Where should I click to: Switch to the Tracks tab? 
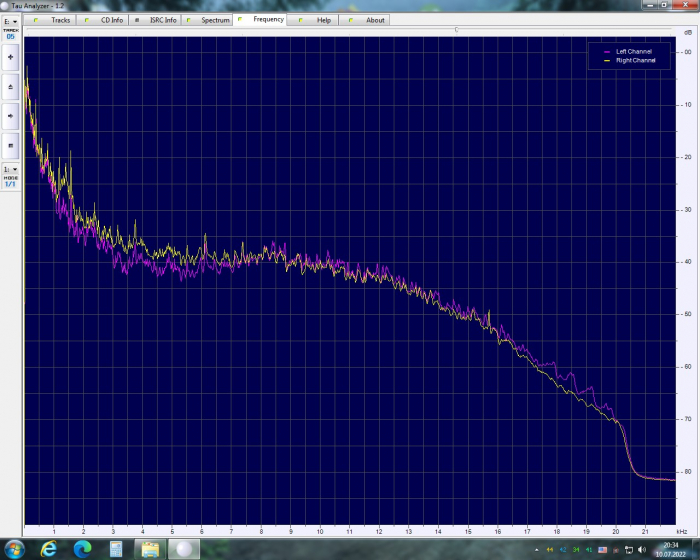tap(54, 20)
